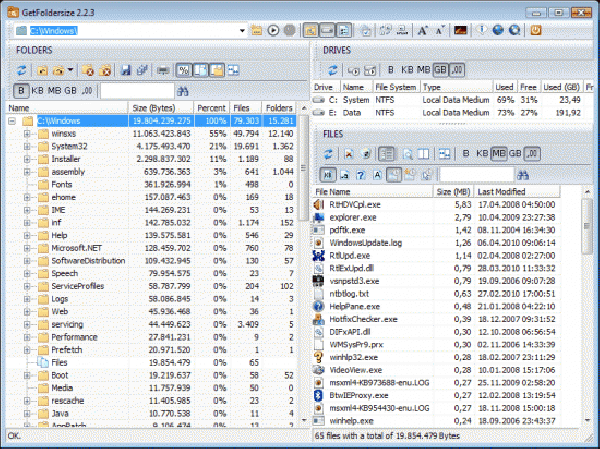Click the stop scan button in top toolbar
The width and height of the screenshot is (600, 449).
click(291, 30)
